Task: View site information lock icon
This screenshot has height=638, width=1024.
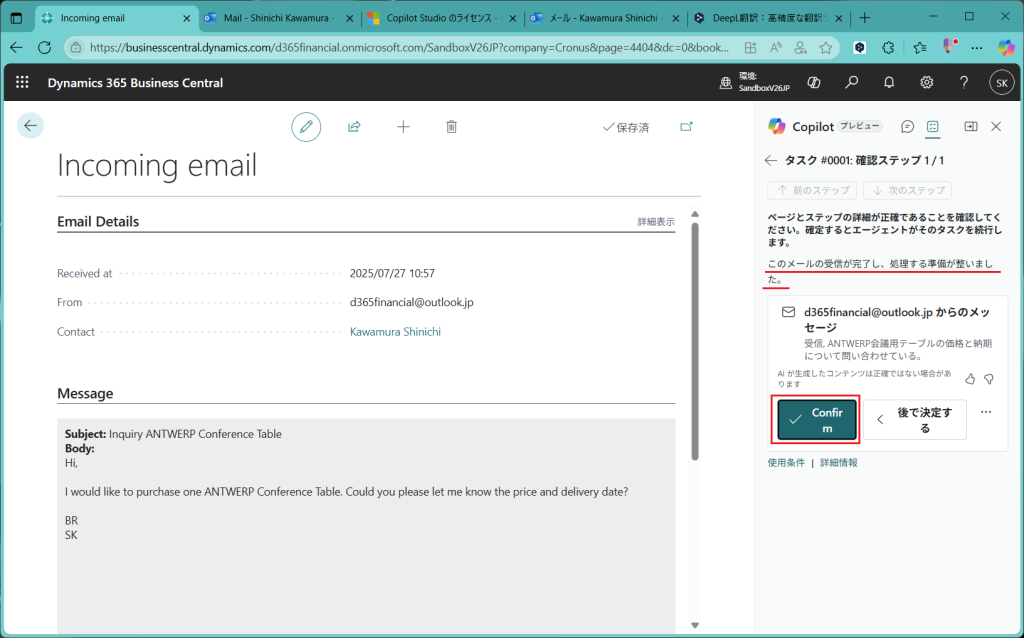Action: tap(76, 48)
